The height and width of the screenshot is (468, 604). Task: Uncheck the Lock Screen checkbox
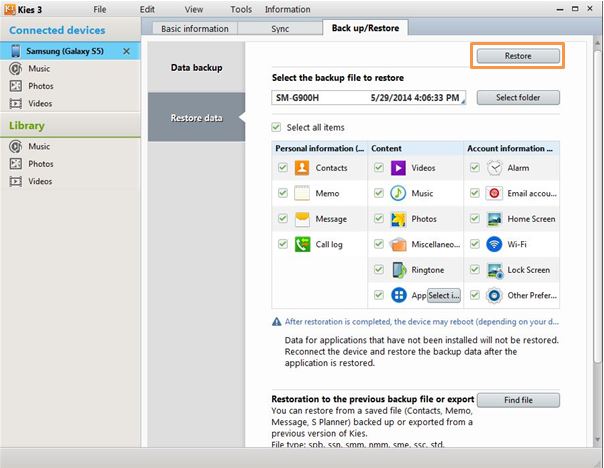[x=475, y=269]
